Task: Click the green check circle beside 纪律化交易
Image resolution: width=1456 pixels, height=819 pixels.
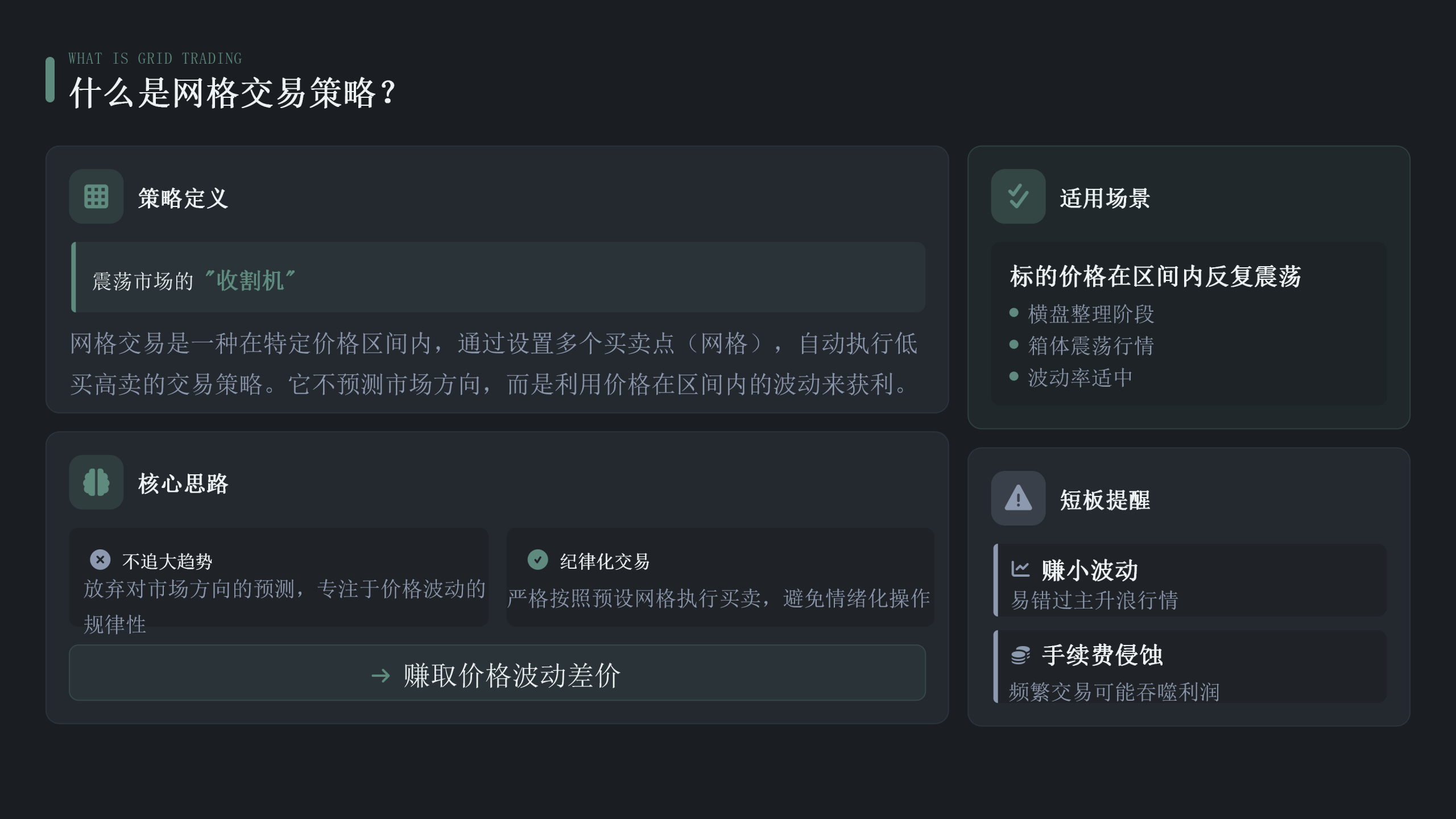Action: click(x=537, y=560)
